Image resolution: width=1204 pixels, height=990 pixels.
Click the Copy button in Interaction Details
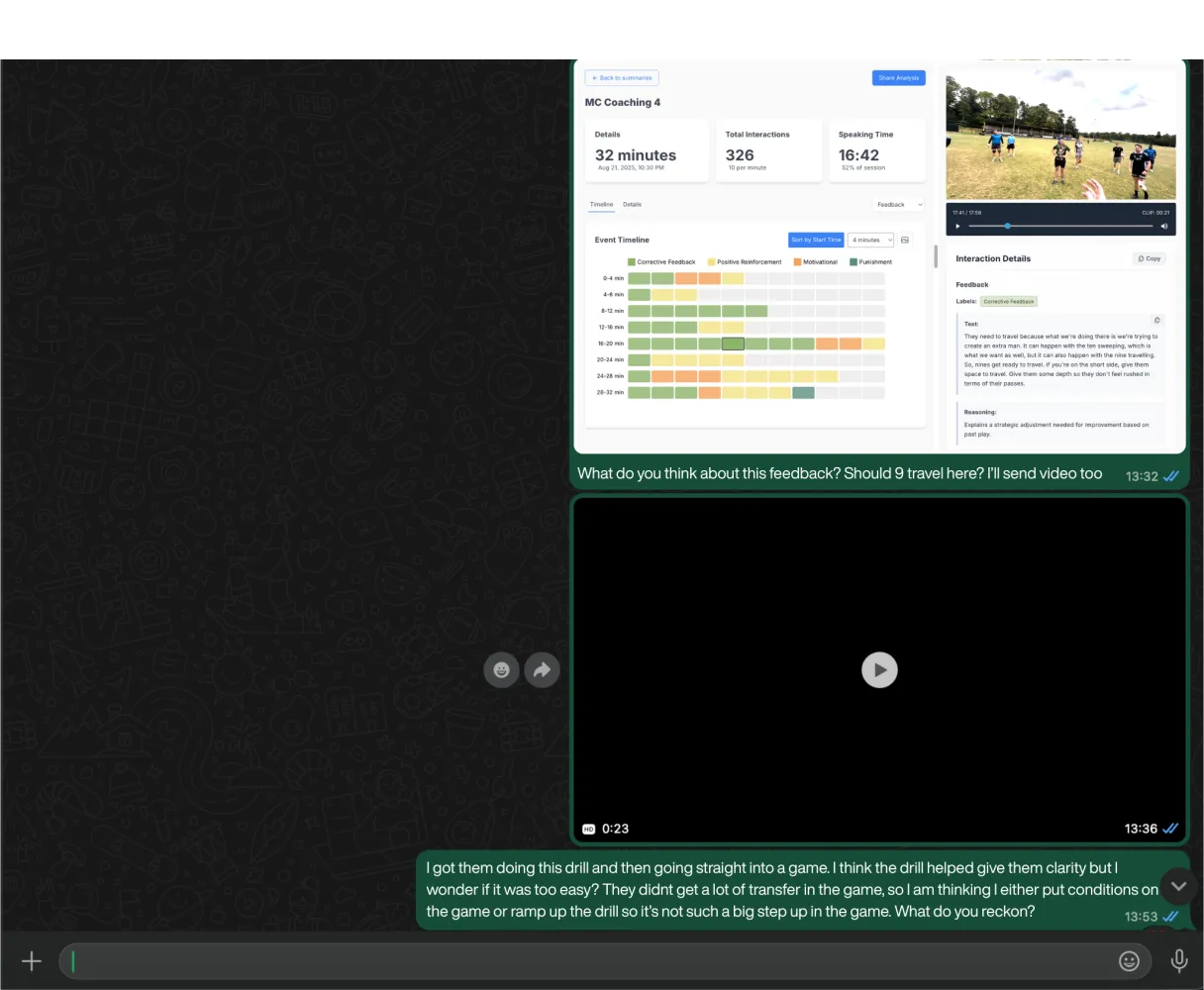coord(1150,258)
